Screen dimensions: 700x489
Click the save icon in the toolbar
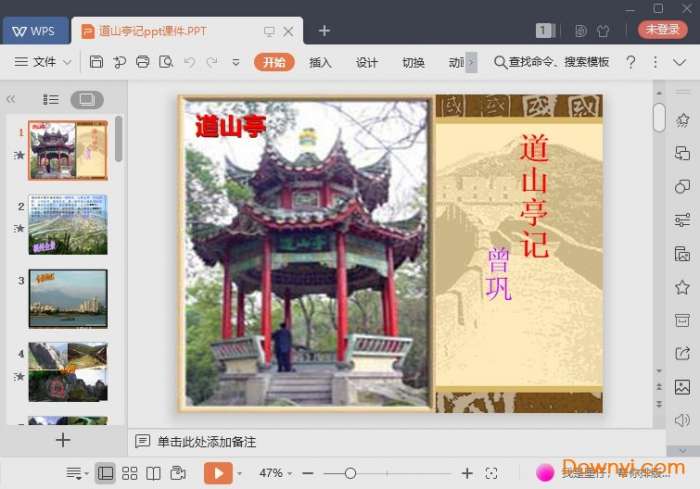tap(96, 62)
